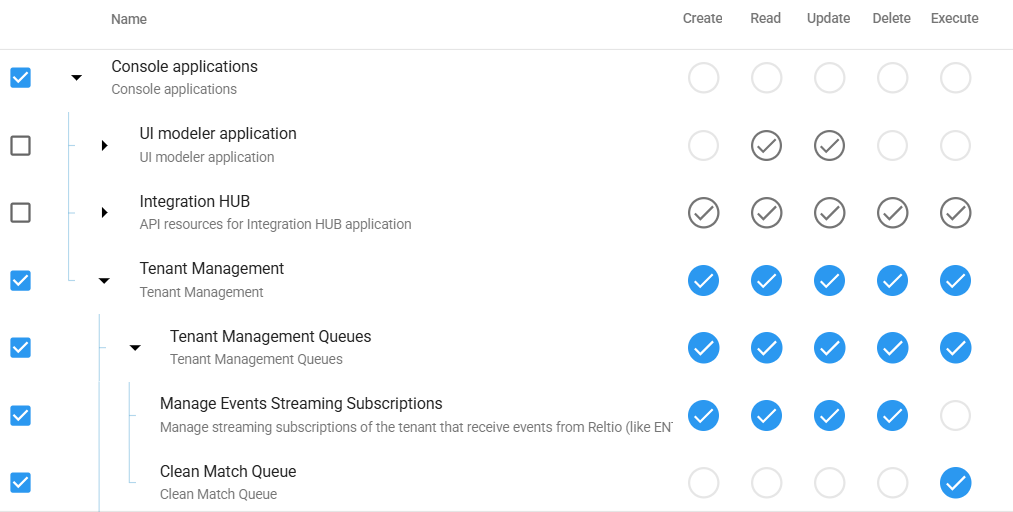
Task: Check the Integration HUB row checkbox
Action: (20, 213)
